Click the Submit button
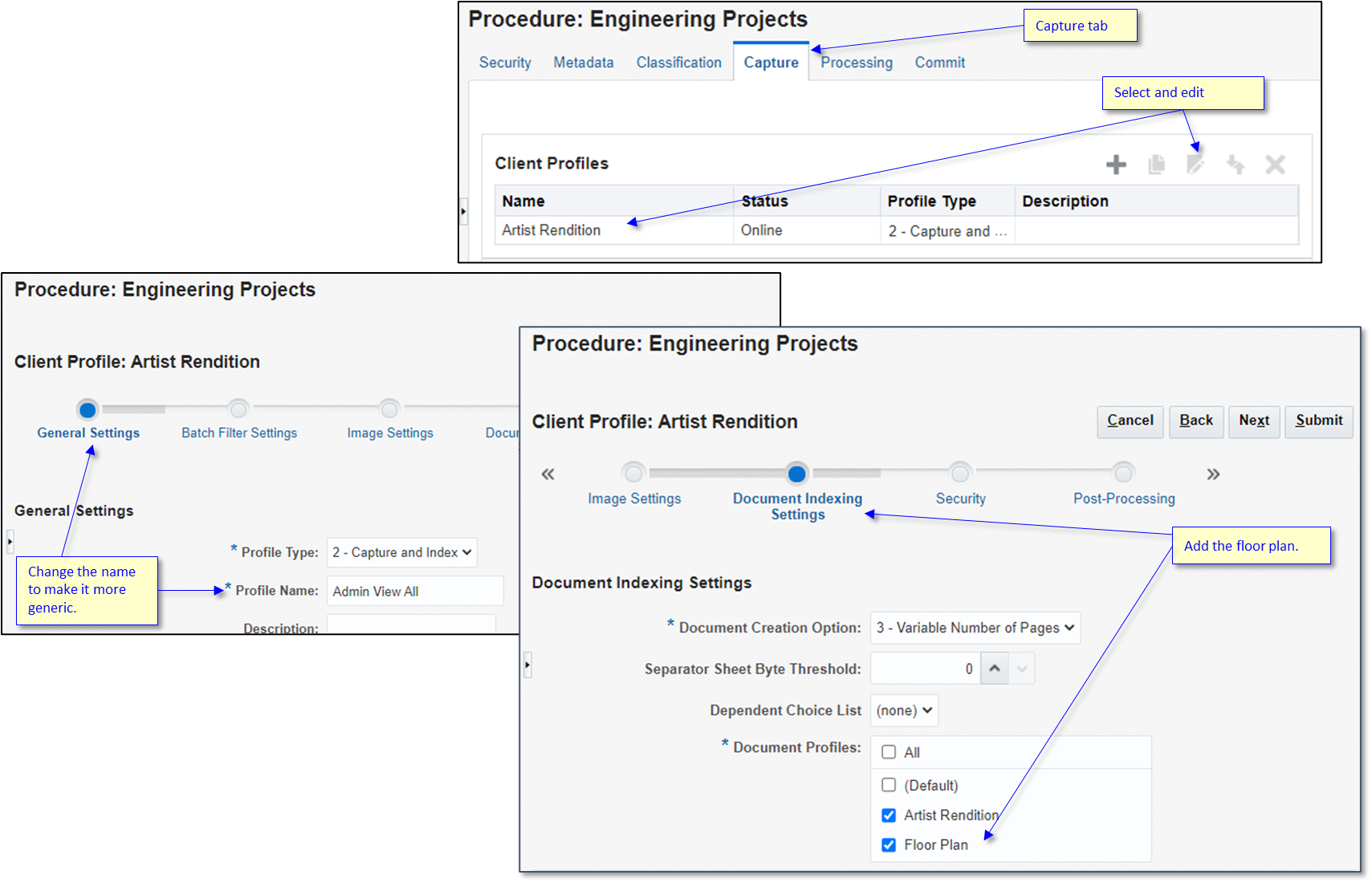Screen dimensions: 1372x883 (x=1318, y=421)
